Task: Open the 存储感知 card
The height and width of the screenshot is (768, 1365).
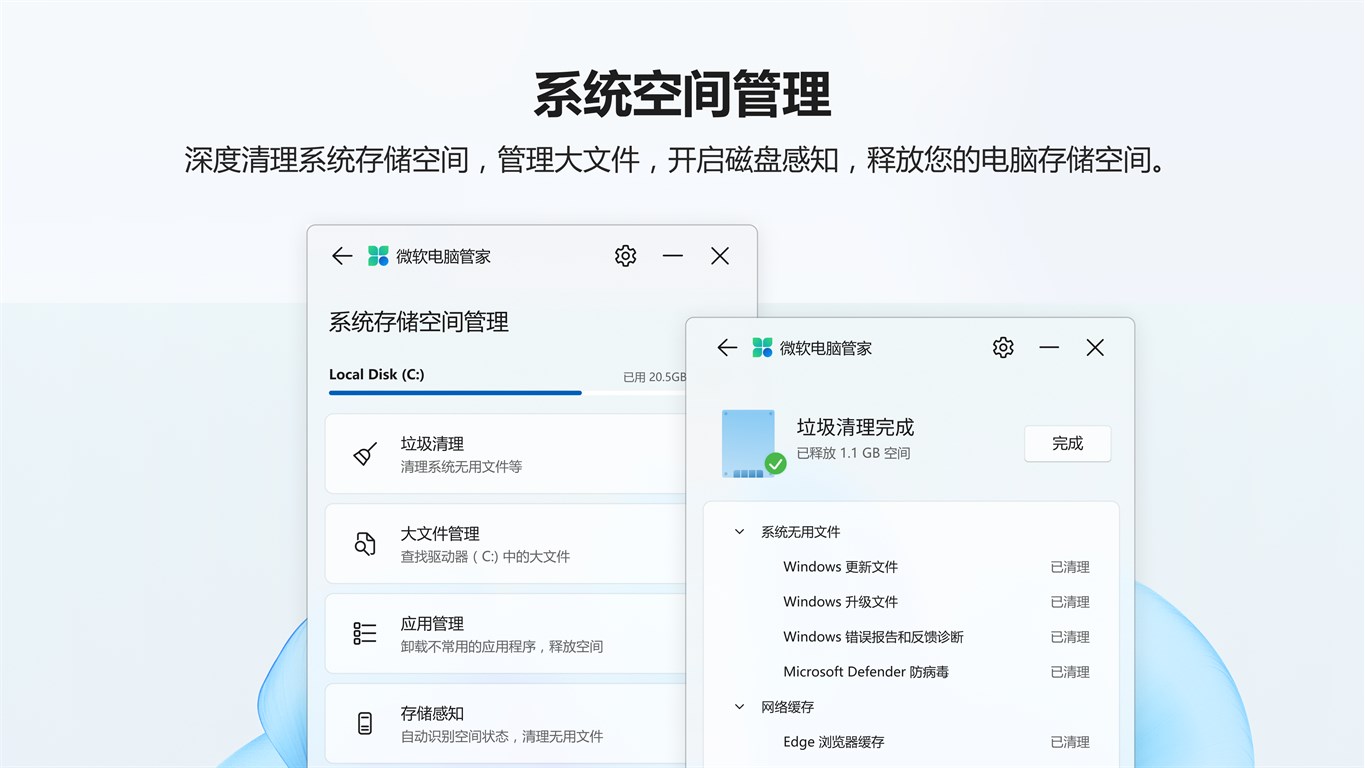Action: click(506, 723)
